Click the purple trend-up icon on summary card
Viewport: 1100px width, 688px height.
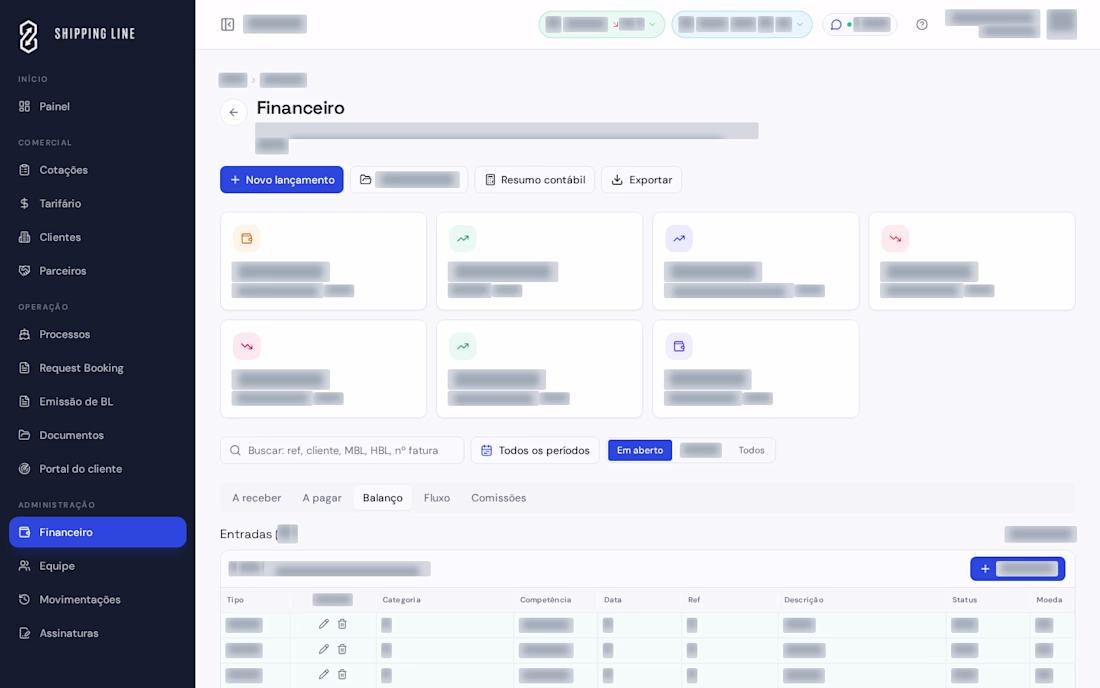pyautogui.click(x=679, y=238)
